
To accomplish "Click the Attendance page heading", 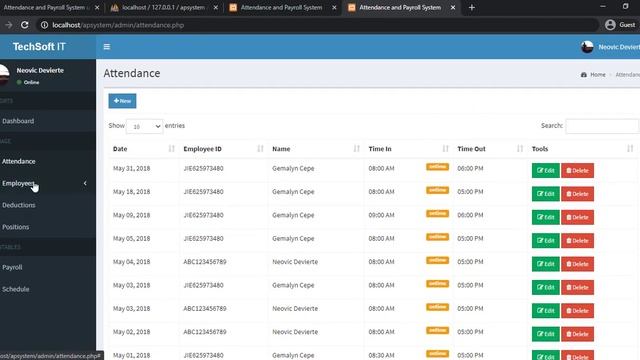I will coord(132,73).
